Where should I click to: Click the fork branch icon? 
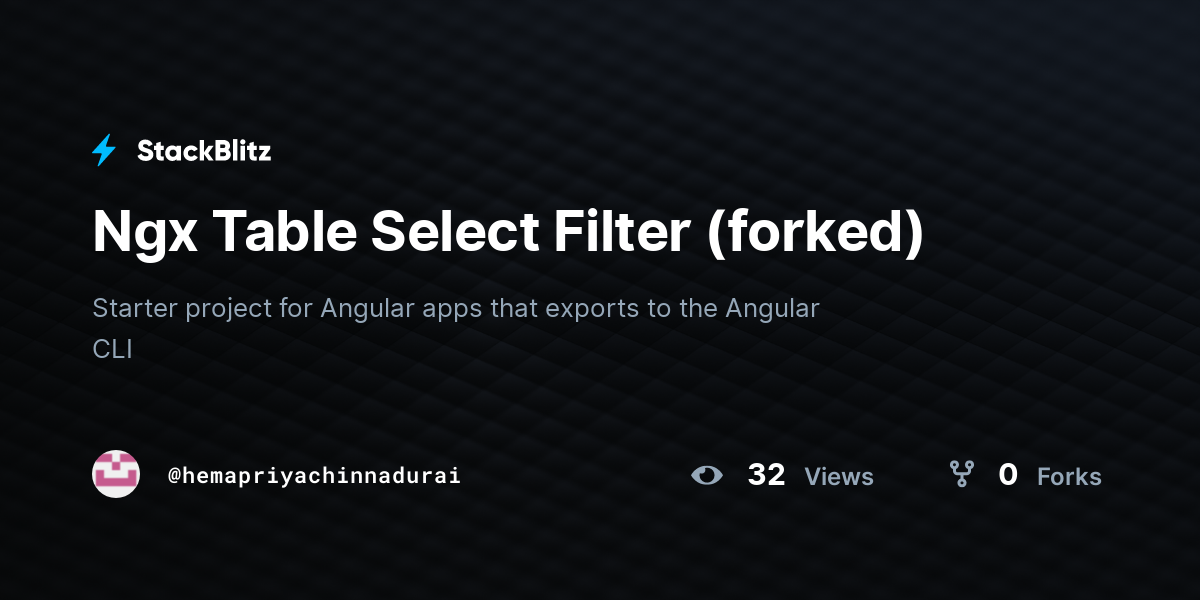click(962, 474)
